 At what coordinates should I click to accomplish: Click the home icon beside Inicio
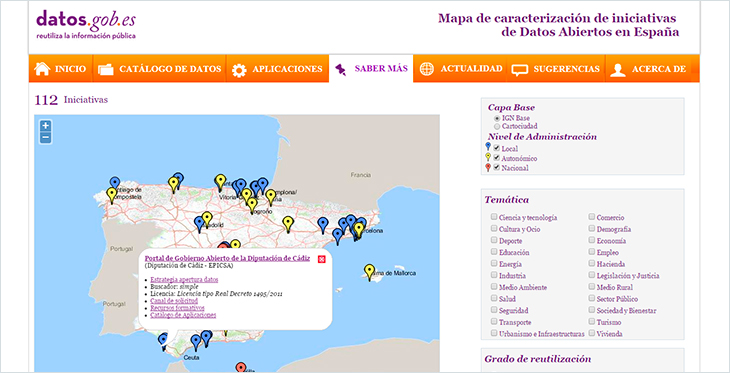[x=42, y=69]
